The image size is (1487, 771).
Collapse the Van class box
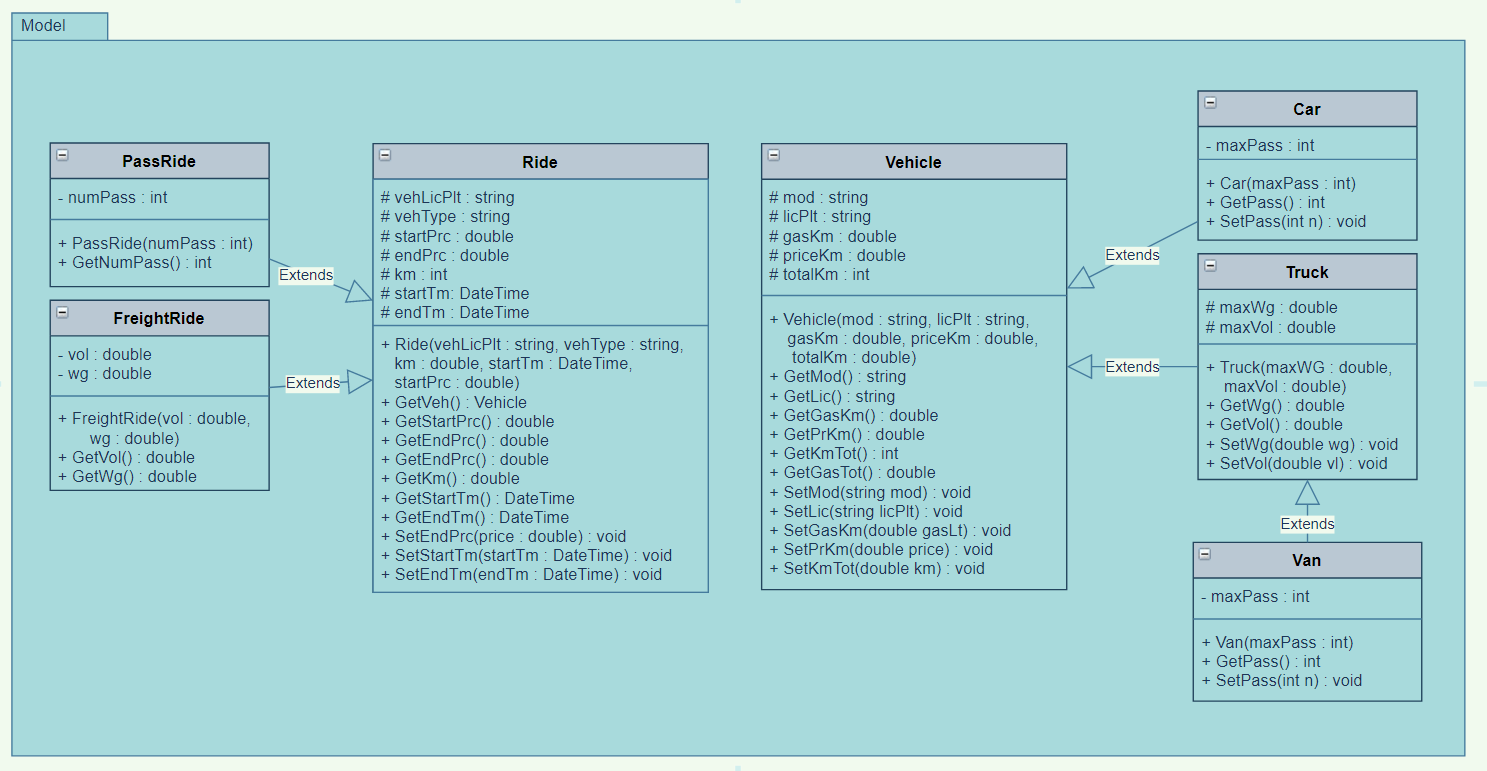tap(1205, 553)
